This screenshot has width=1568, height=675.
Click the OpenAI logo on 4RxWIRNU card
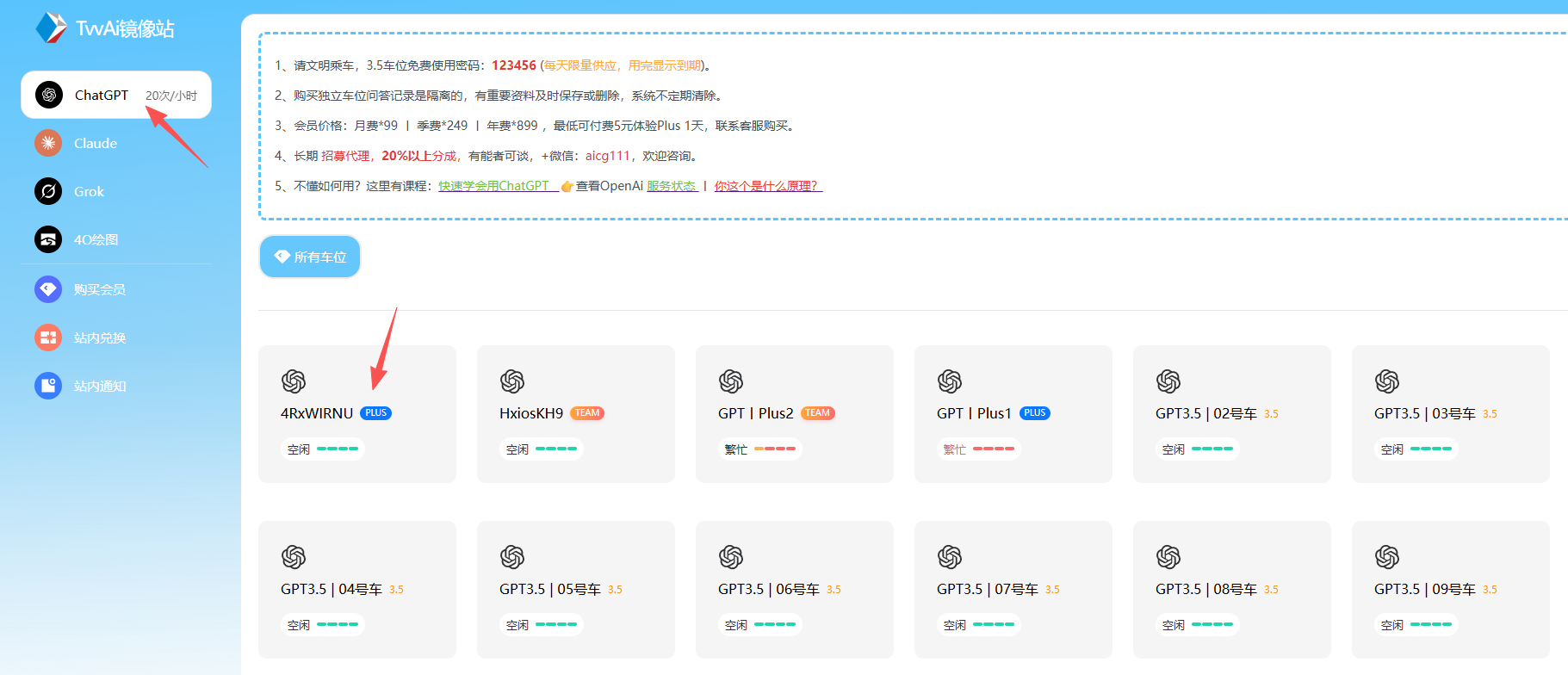(294, 381)
